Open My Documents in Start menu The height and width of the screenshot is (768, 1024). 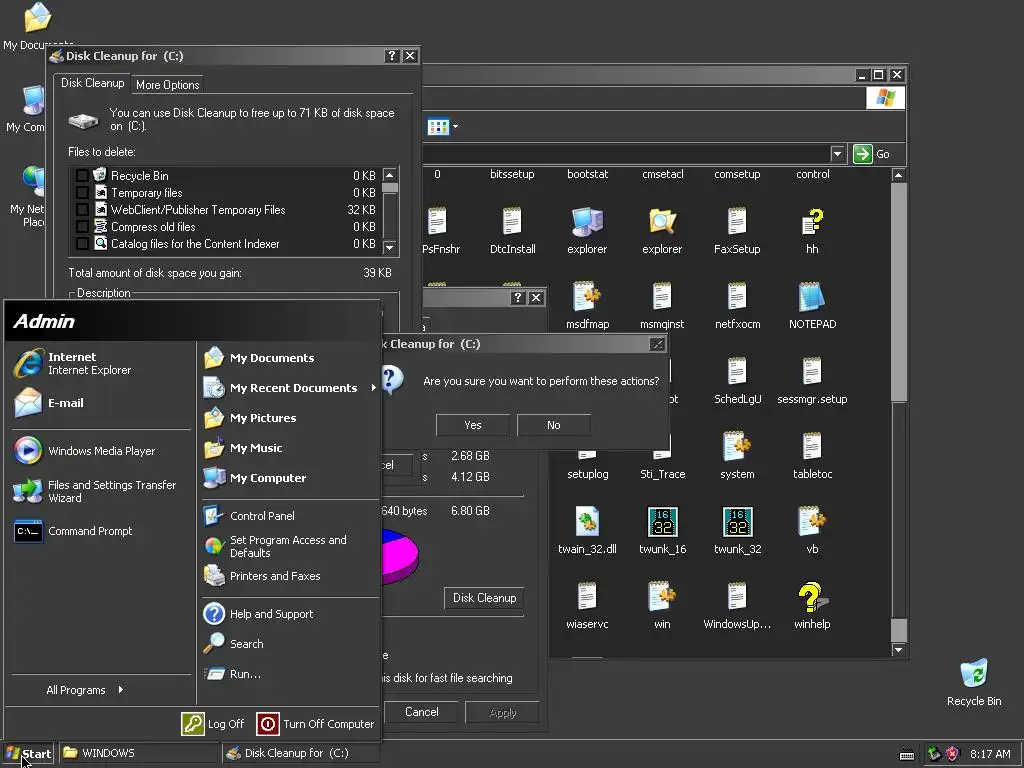pos(259,358)
